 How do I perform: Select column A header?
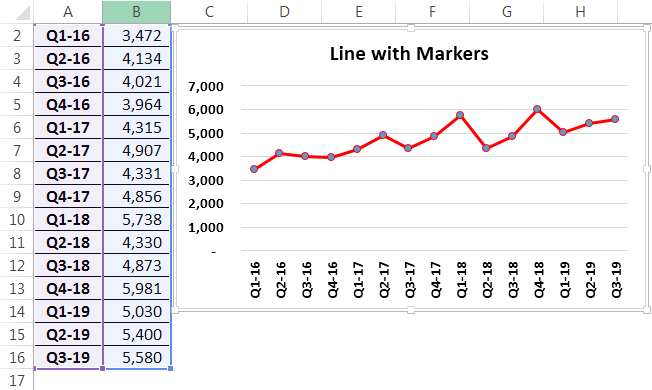click(68, 12)
